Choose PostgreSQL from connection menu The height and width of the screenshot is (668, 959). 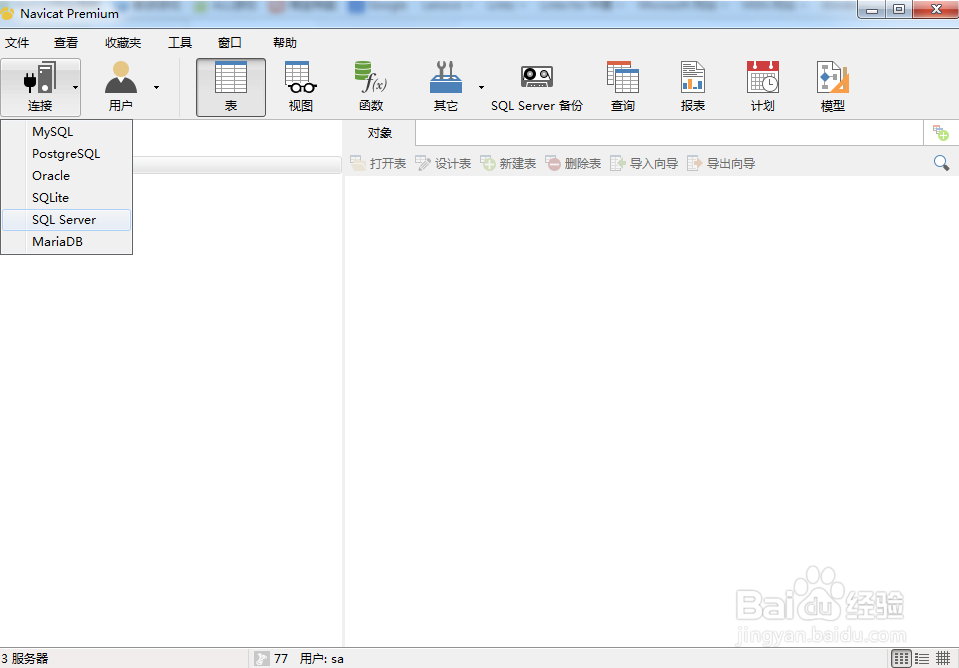pyautogui.click(x=66, y=154)
